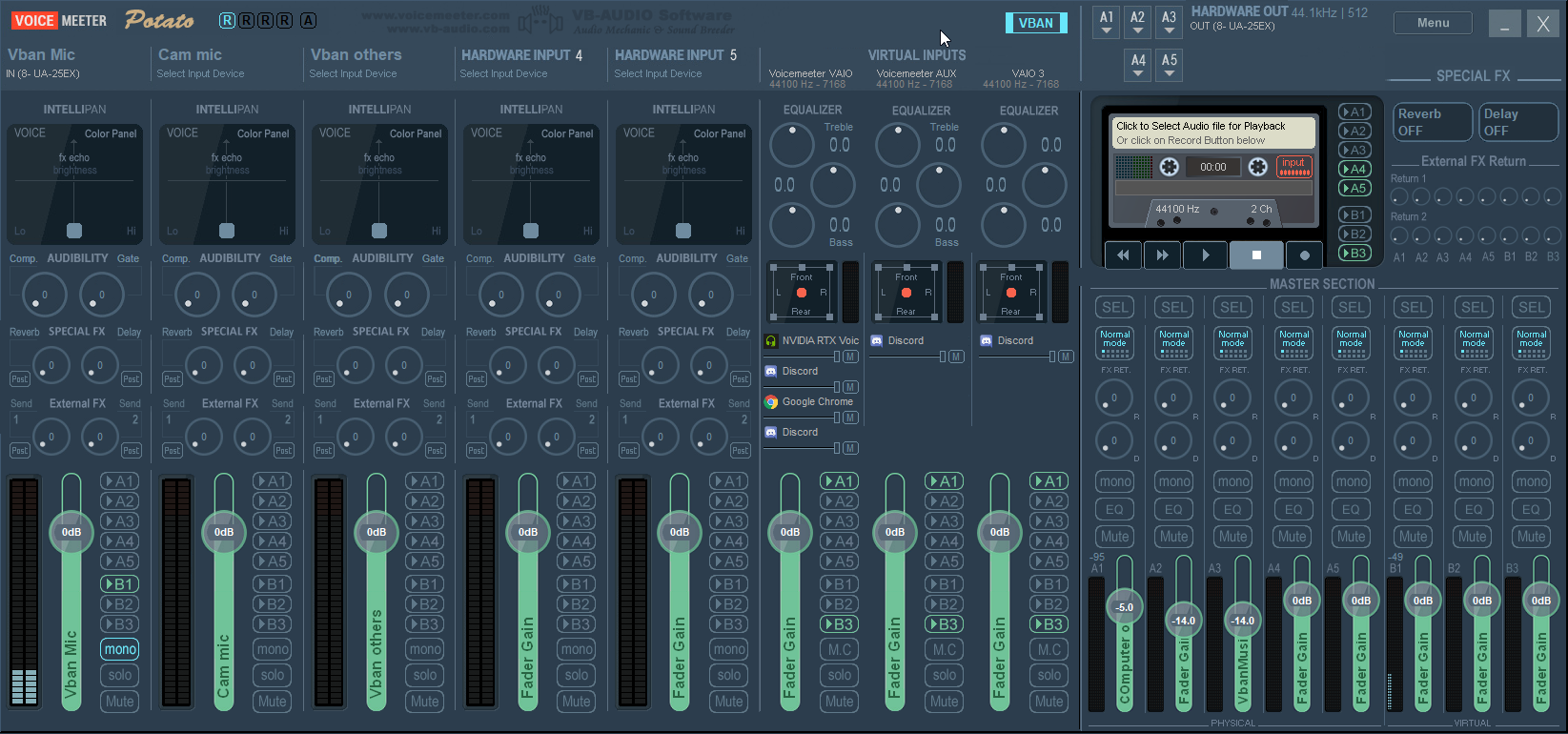
Task: Toggle cassette output to bus A4
Action: pos(1354,169)
